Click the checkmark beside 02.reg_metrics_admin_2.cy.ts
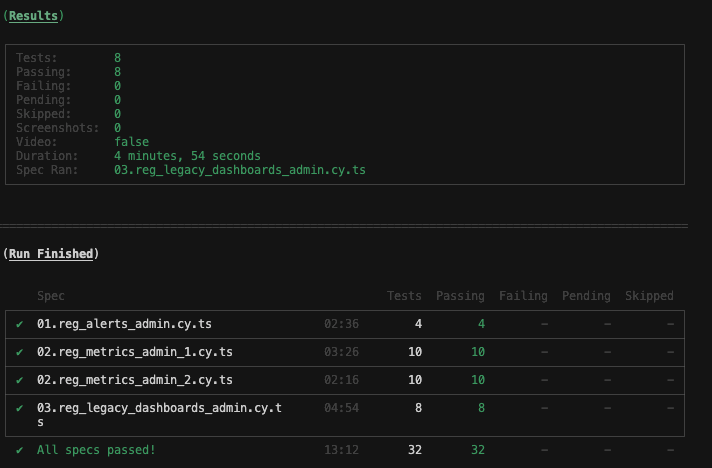This screenshot has height=468, width=712. pyautogui.click(x=19, y=380)
